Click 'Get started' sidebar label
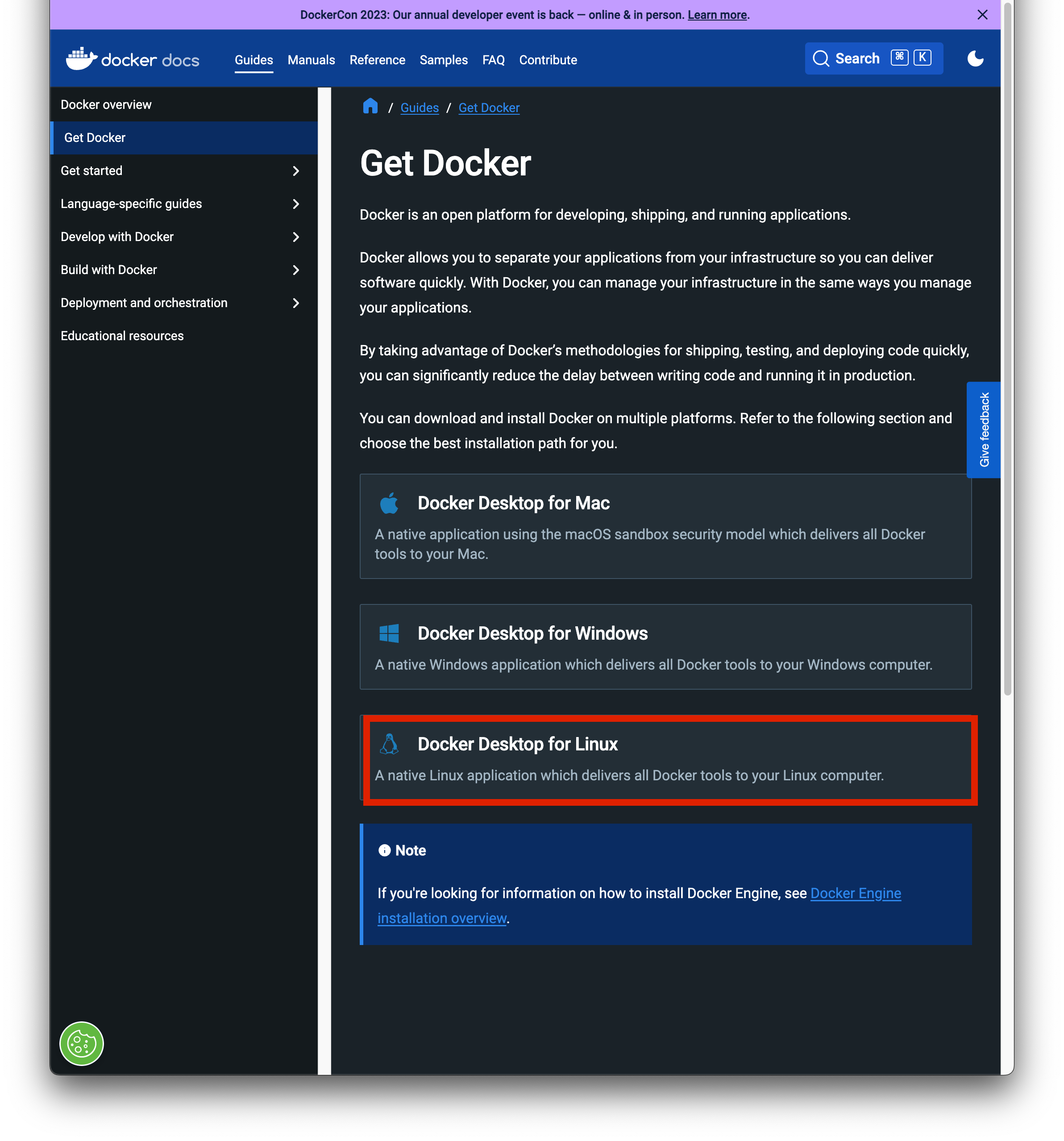This screenshot has height=1141, width=1064. click(x=91, y=171)
